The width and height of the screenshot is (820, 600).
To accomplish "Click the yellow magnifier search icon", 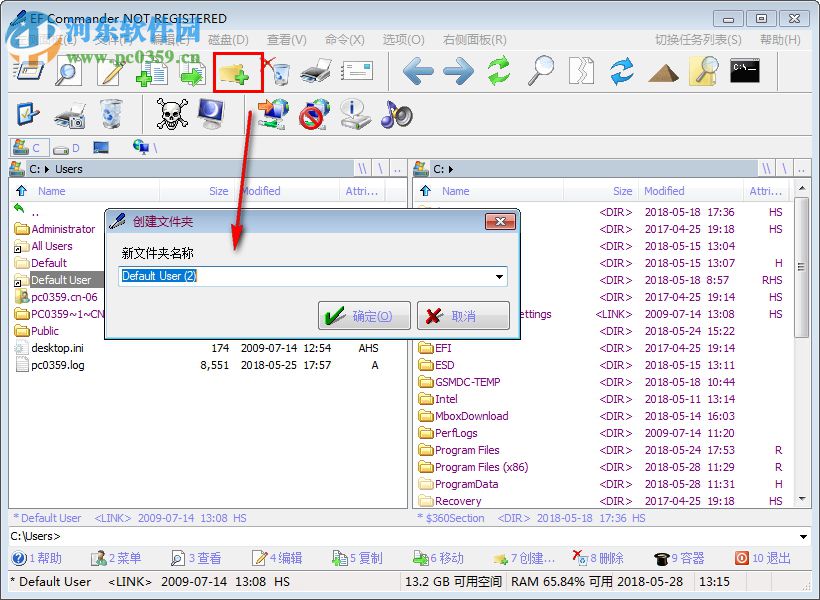I will 703,71.
